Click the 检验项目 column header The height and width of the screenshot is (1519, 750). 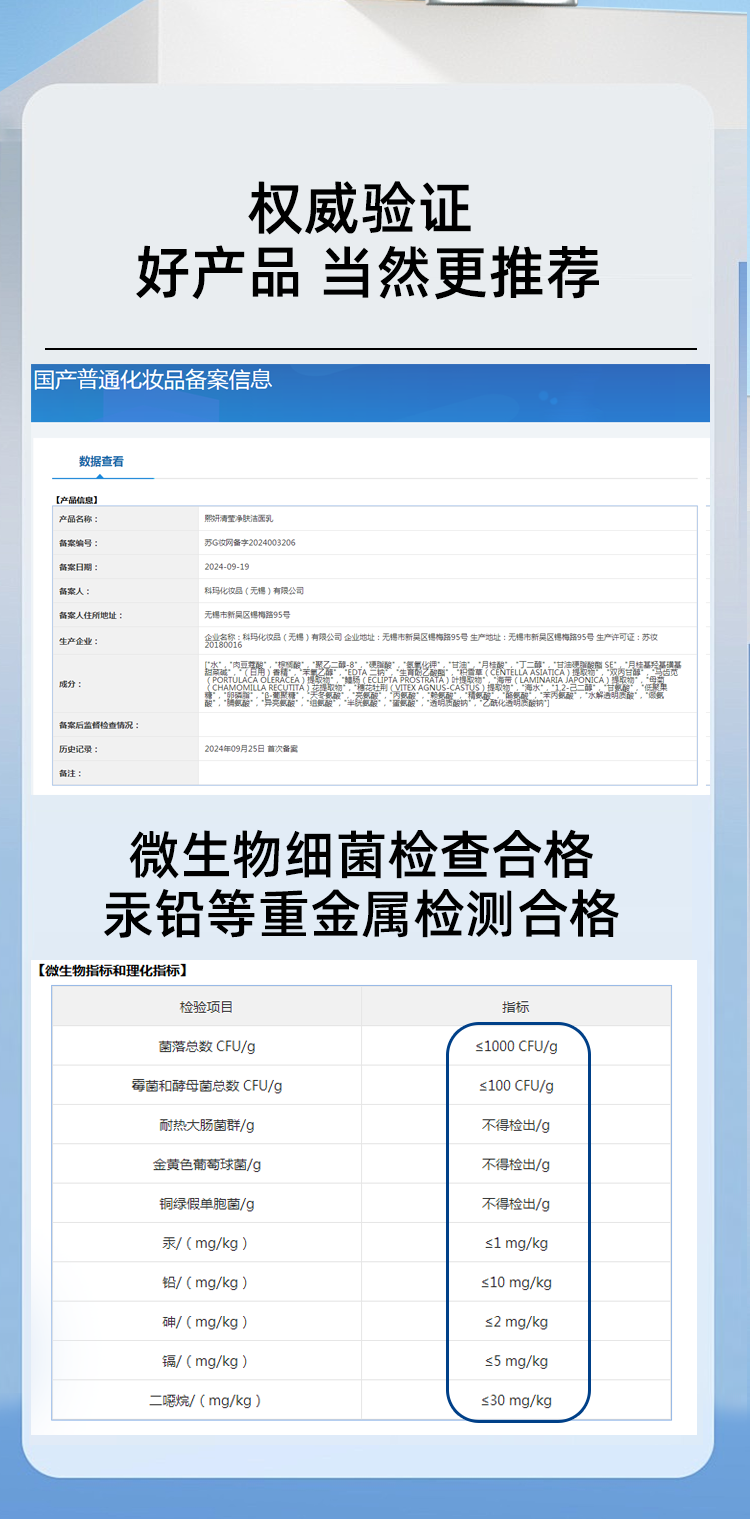(x=206, y=1007)
